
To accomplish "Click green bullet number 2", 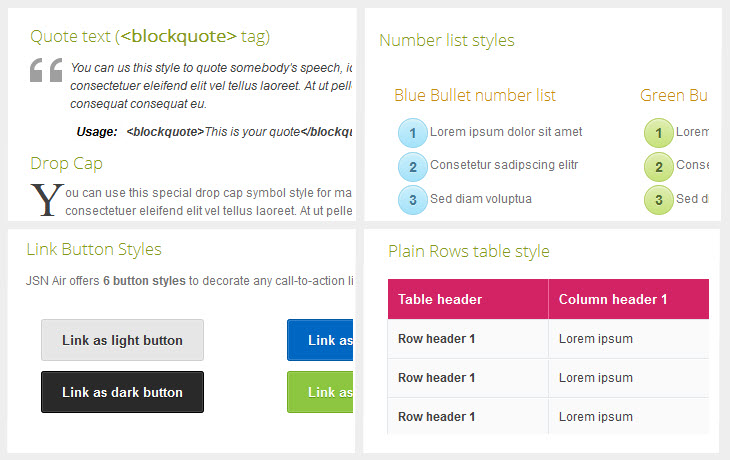I will (x=658, y=166).
